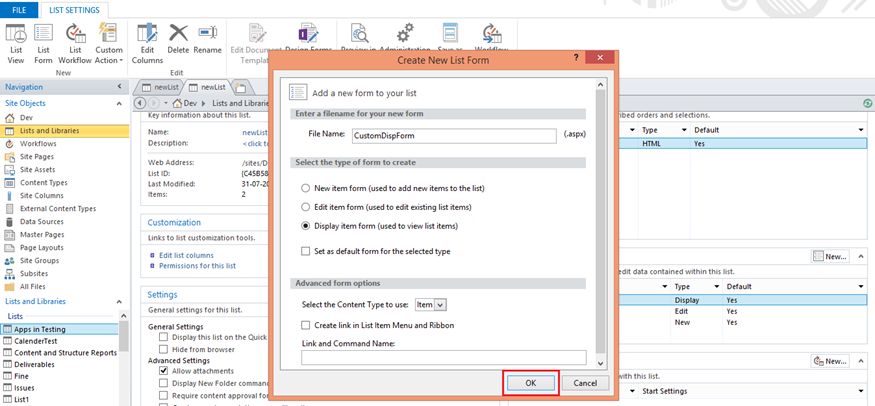Viewport: 875px width, 406px height.
Task: Select the Deliverables list
Action: pos(35,364)
